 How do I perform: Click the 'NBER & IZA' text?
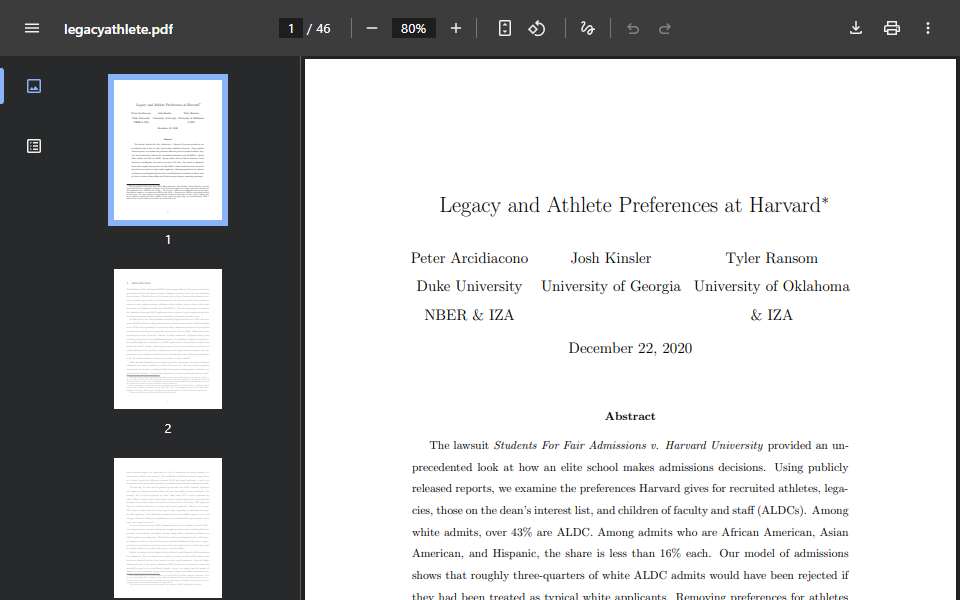coord(469,315)
